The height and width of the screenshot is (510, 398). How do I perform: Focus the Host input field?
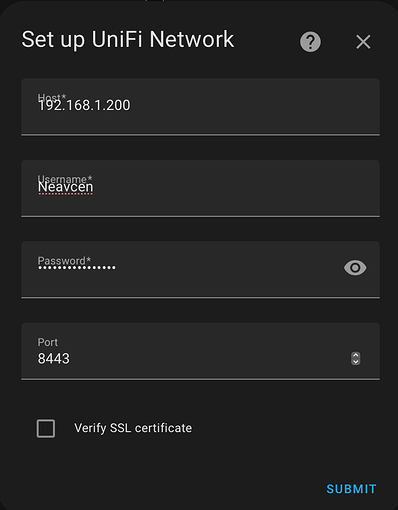(200, 107)
